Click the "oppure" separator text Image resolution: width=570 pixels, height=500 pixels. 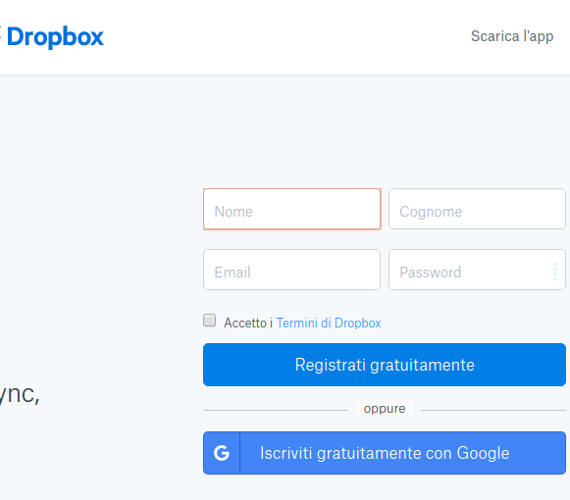pos(384,409)
